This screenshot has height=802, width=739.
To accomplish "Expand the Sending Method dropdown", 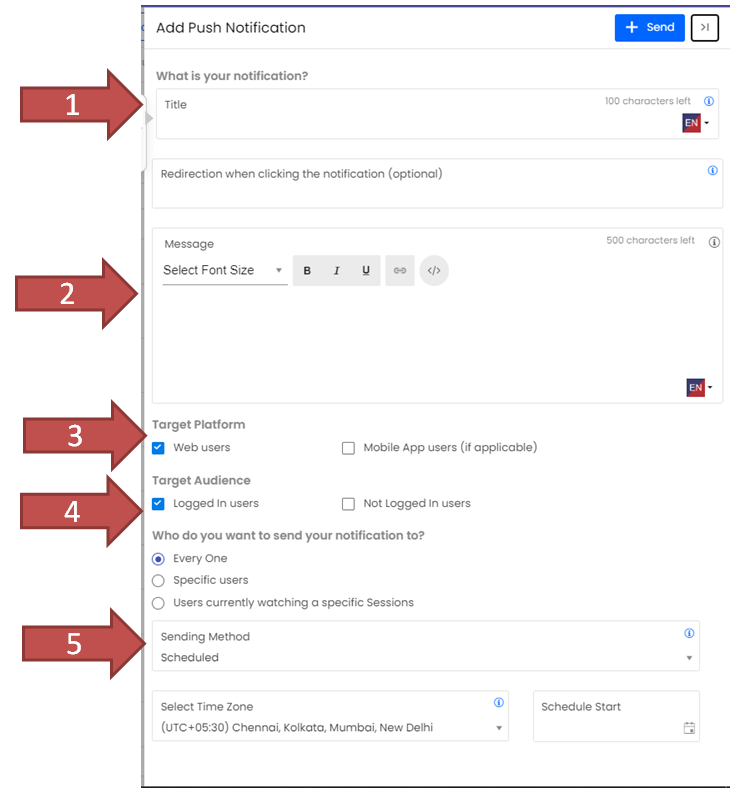I will tap(425, 658).
